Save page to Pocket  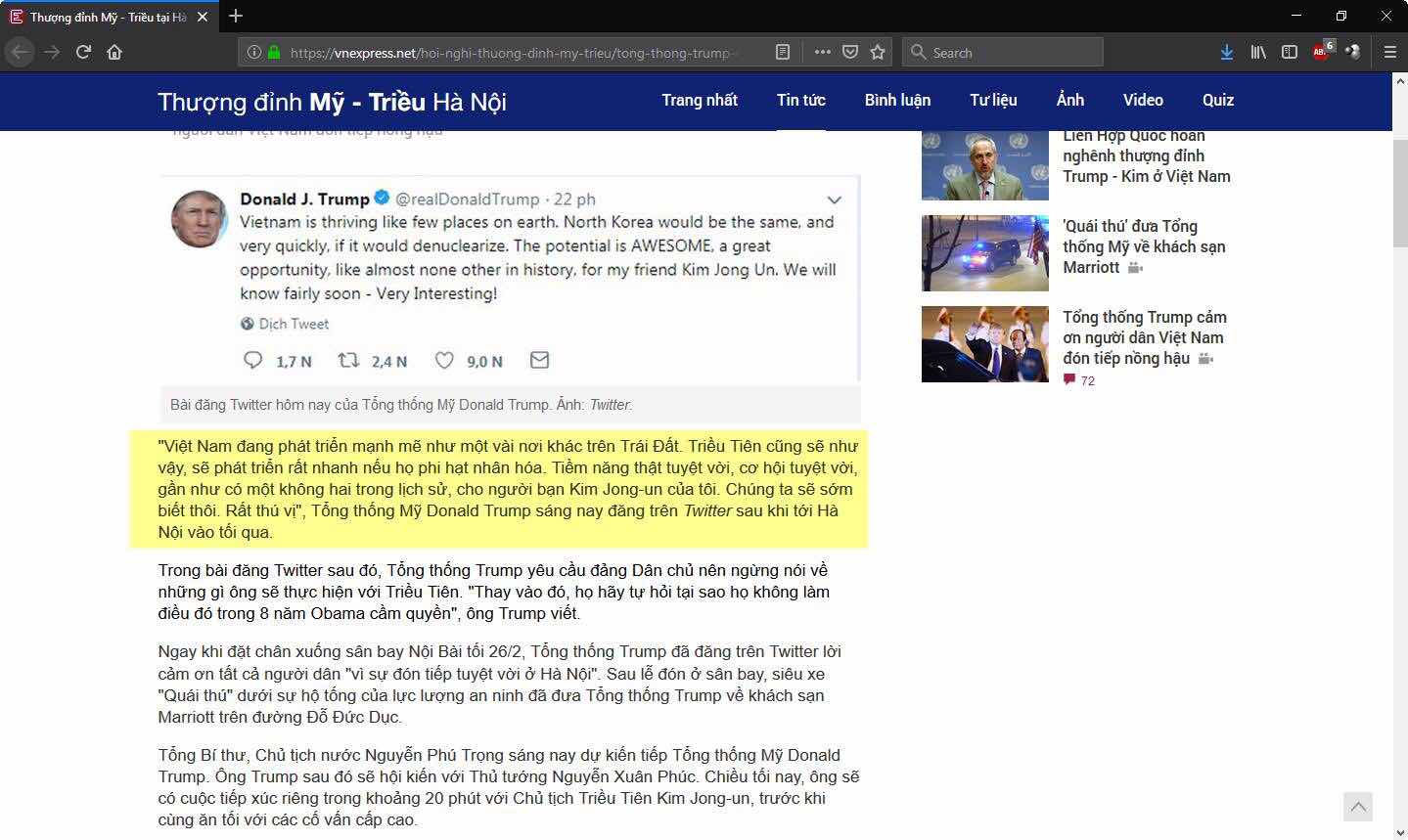pos(850,52)
